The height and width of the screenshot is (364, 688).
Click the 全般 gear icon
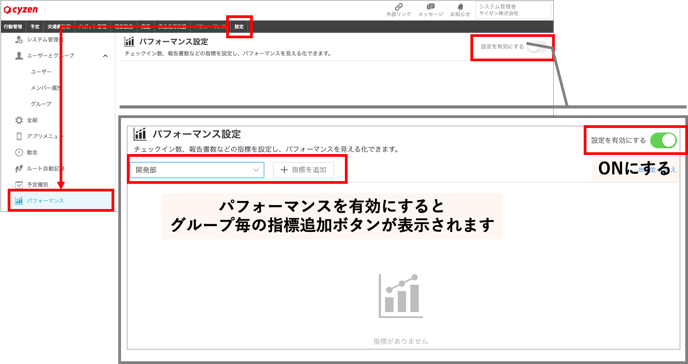pos(19,120)
